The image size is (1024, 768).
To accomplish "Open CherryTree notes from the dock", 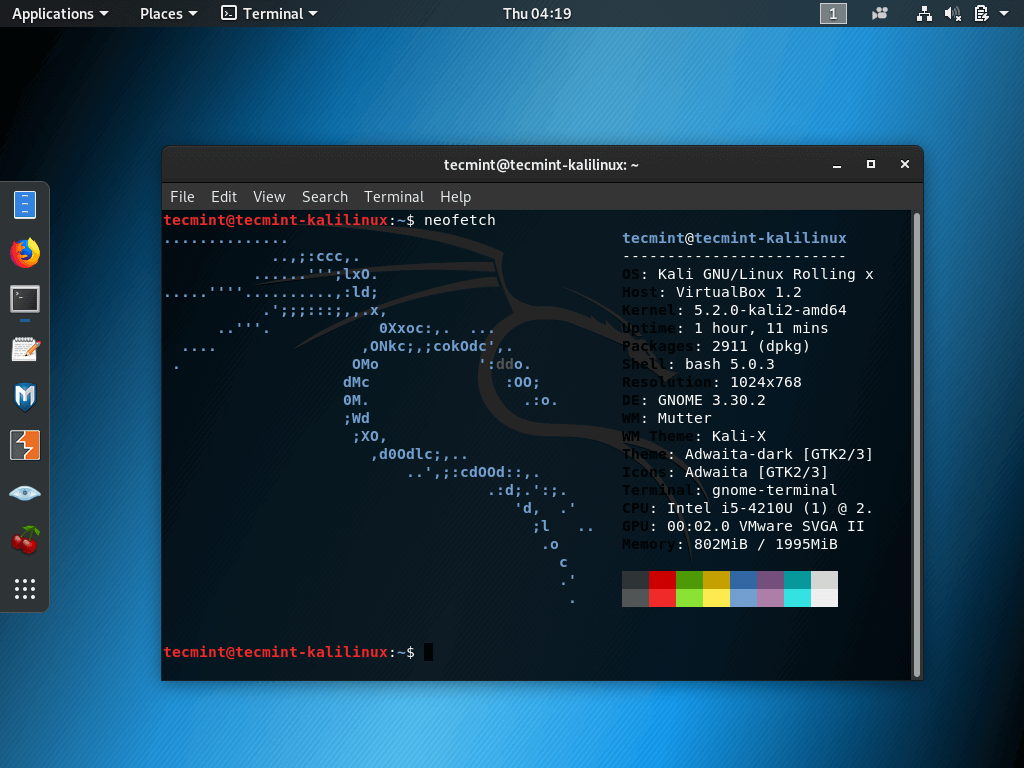I will (24, 540).
